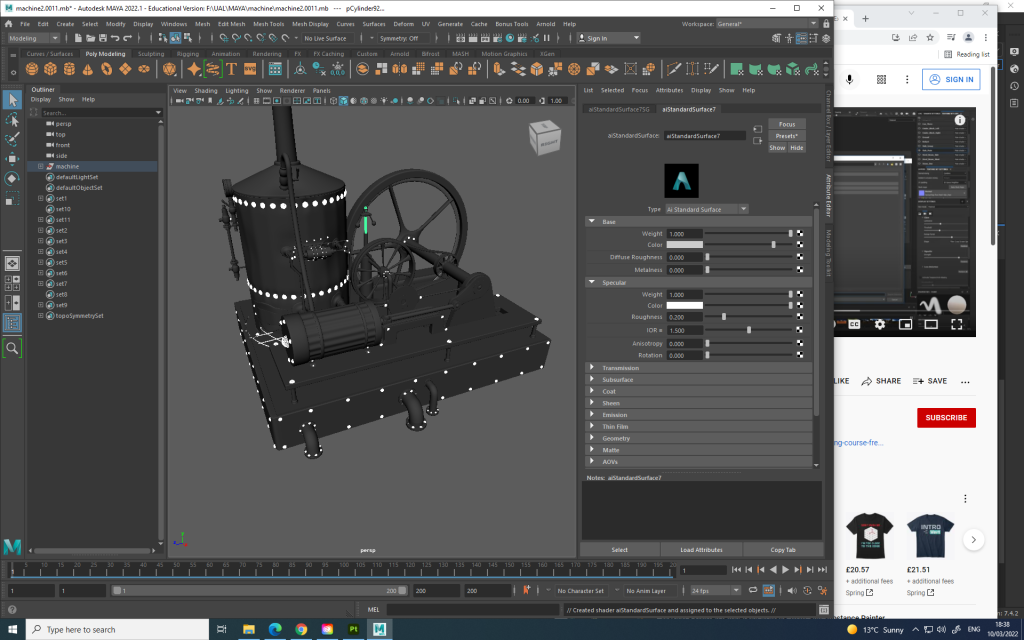Image resolution: width=1024 pixels, height=640 pixels.
Task: Activate the Select tool arrow in toolbox
Action: [x=12, y=100]
